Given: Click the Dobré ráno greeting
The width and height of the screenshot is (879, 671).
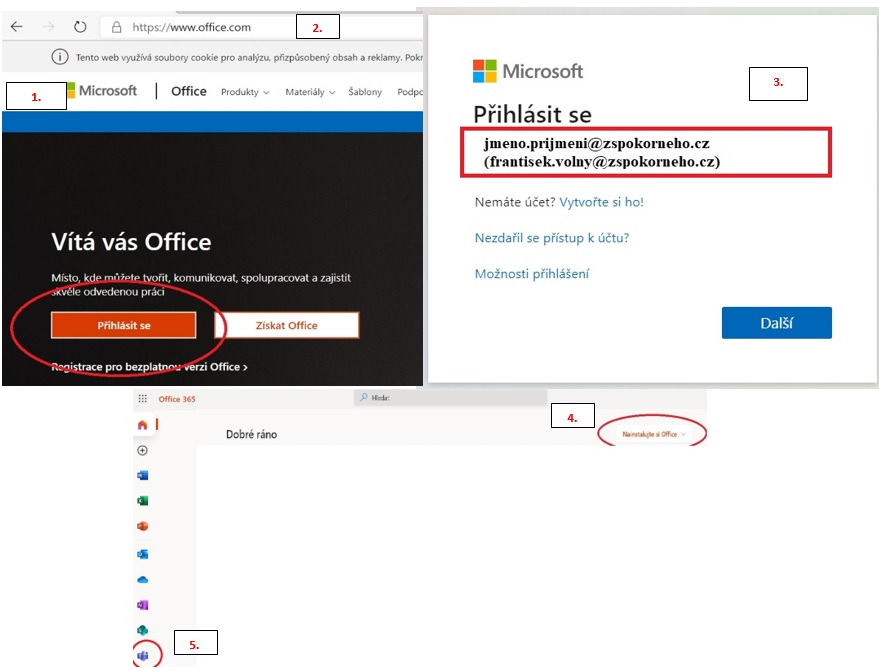Looking at the screenshot, I should (x=251, y=434).
